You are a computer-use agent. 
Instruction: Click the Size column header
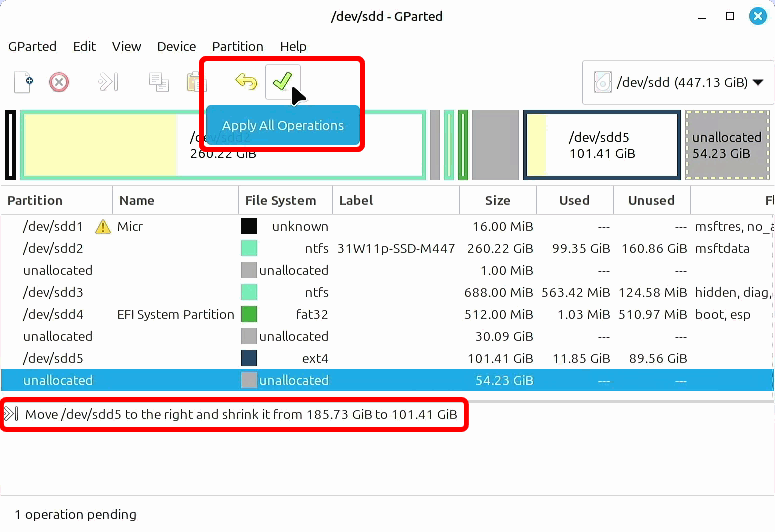(x=497, y=200)
